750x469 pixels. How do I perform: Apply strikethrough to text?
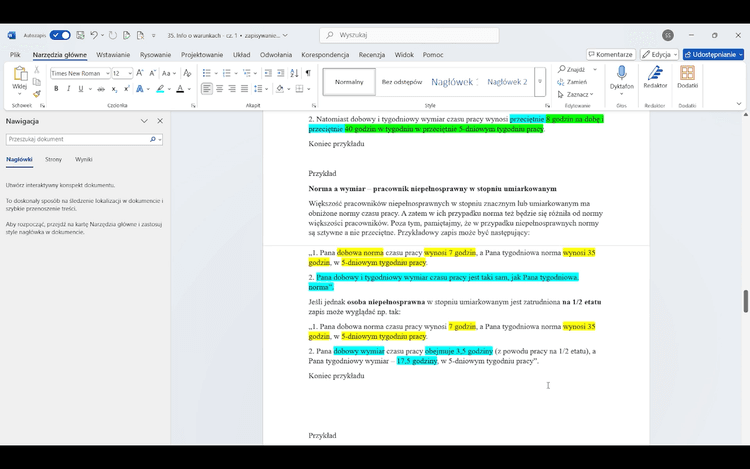99,89
